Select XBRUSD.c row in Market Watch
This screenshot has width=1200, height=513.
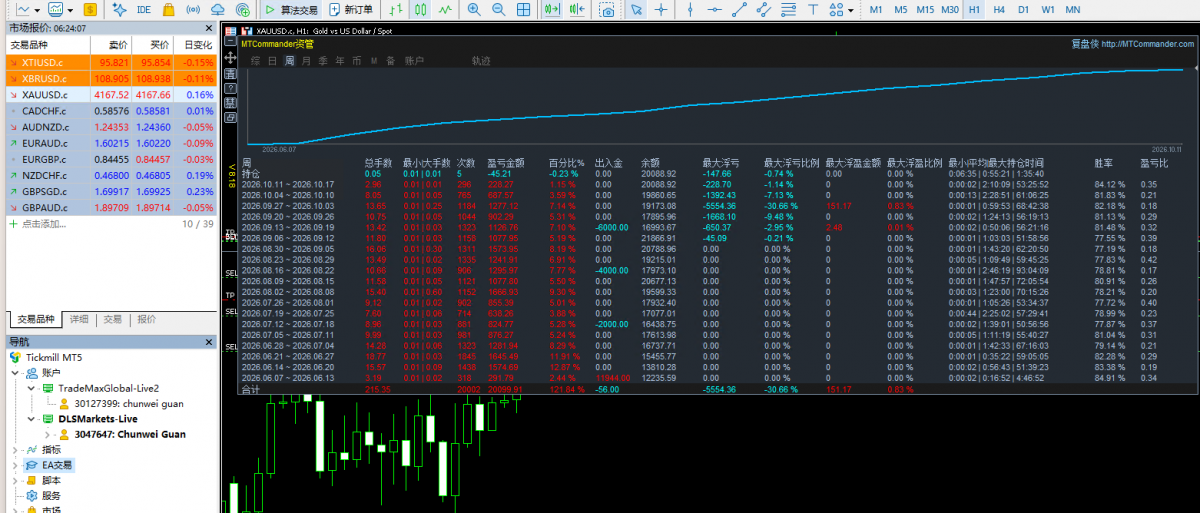point(111,78)
